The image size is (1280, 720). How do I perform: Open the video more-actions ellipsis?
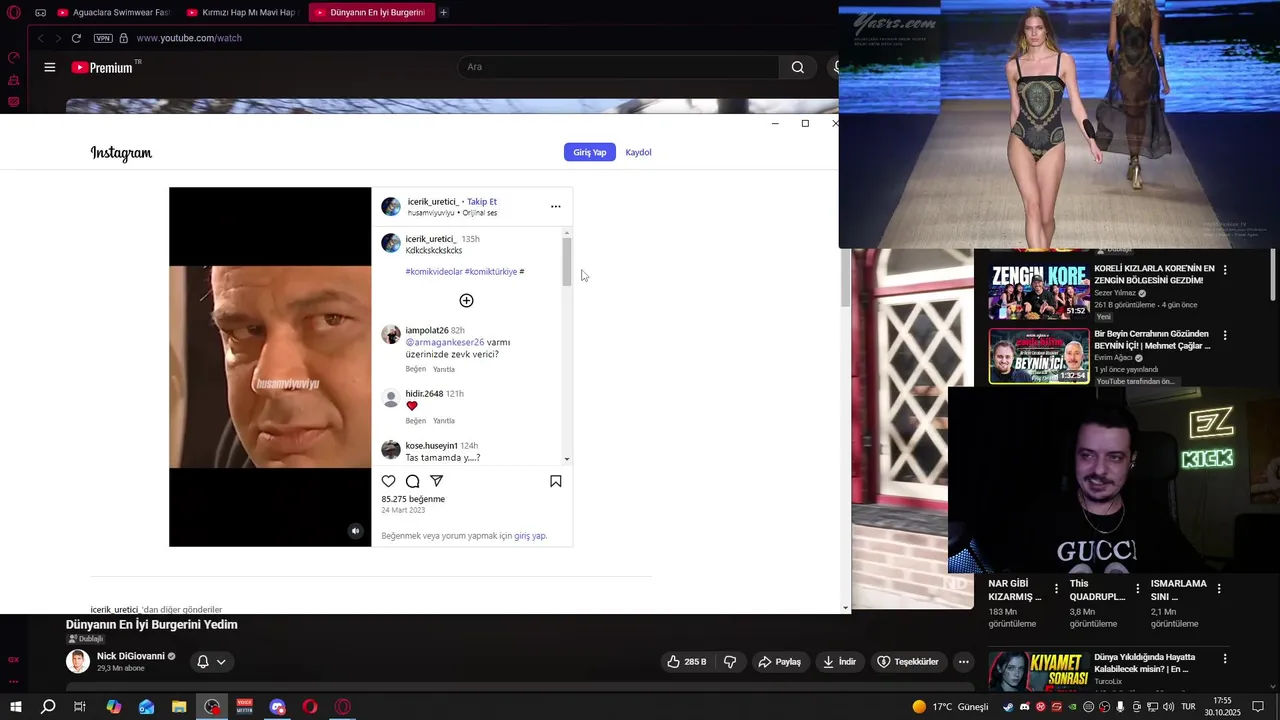963,662
